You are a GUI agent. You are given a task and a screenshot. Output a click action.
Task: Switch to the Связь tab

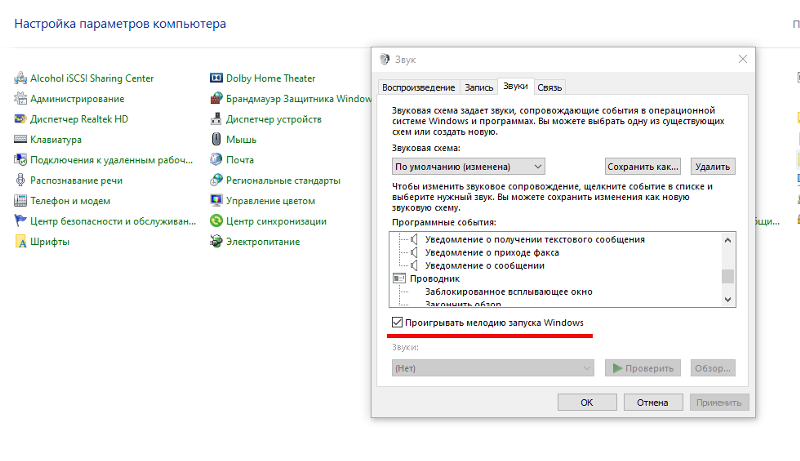click(x=549, y=88)
